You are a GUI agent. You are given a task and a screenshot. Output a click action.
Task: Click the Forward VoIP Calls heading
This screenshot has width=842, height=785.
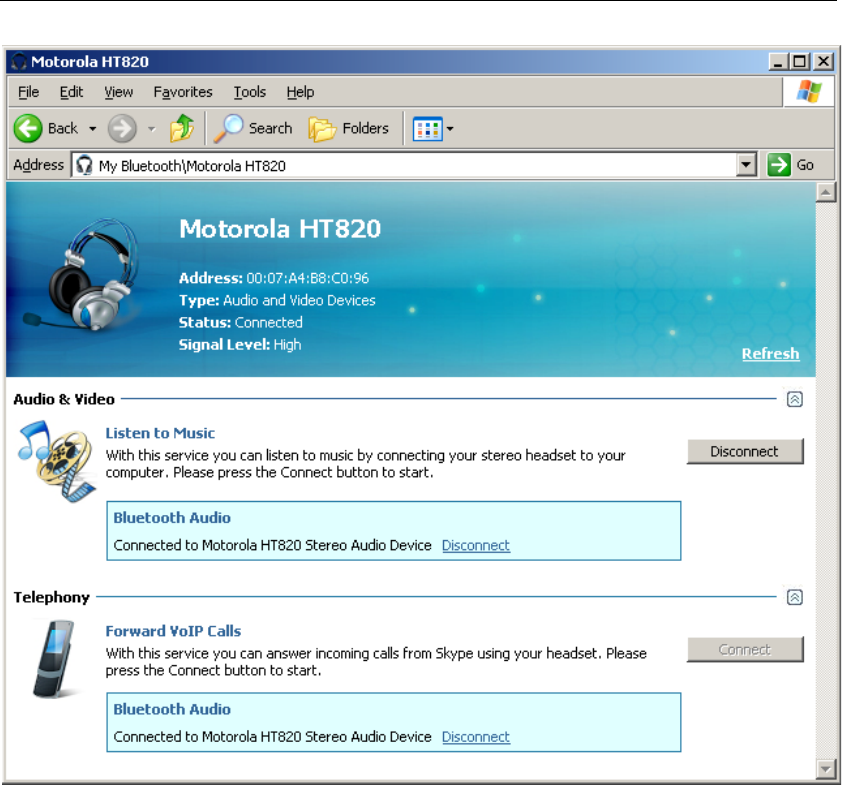[x=173, y=631]
